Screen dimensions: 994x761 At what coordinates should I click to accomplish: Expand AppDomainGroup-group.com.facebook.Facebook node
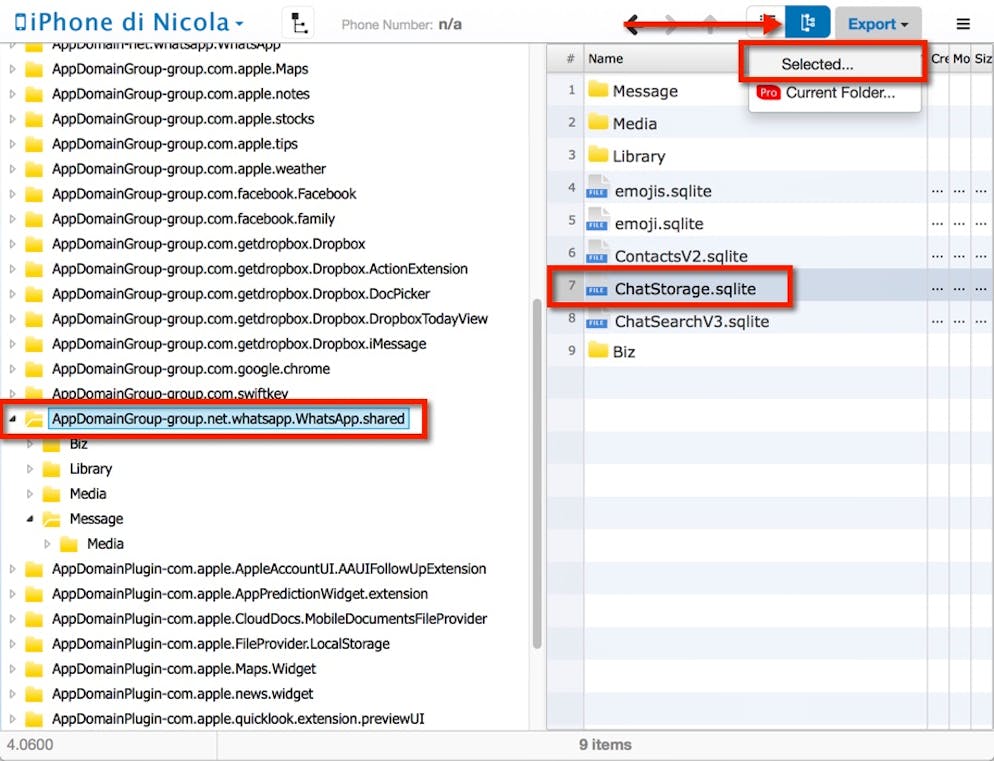pos(12,193)
